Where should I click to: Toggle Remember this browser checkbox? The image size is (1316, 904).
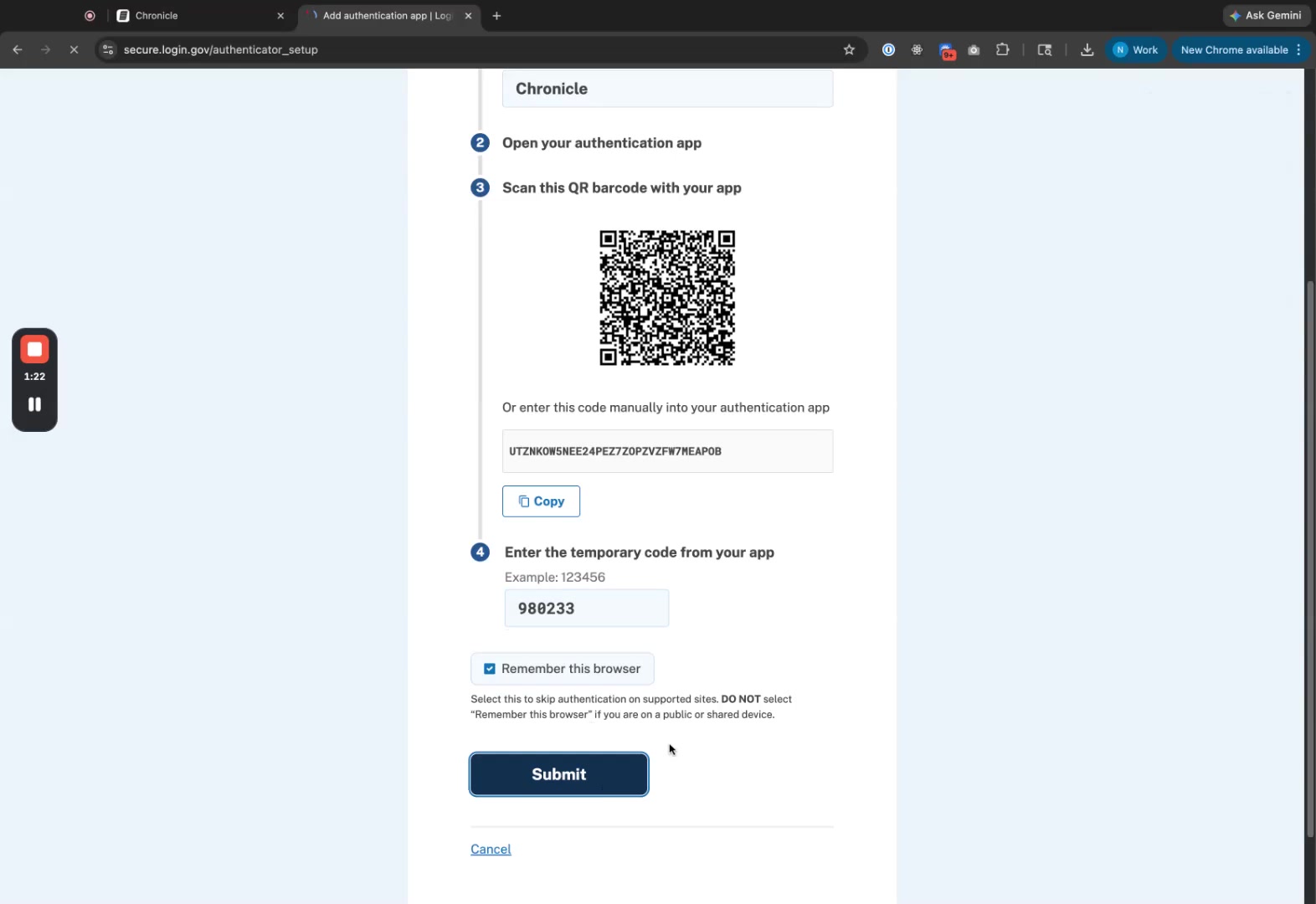click(490, 669)
